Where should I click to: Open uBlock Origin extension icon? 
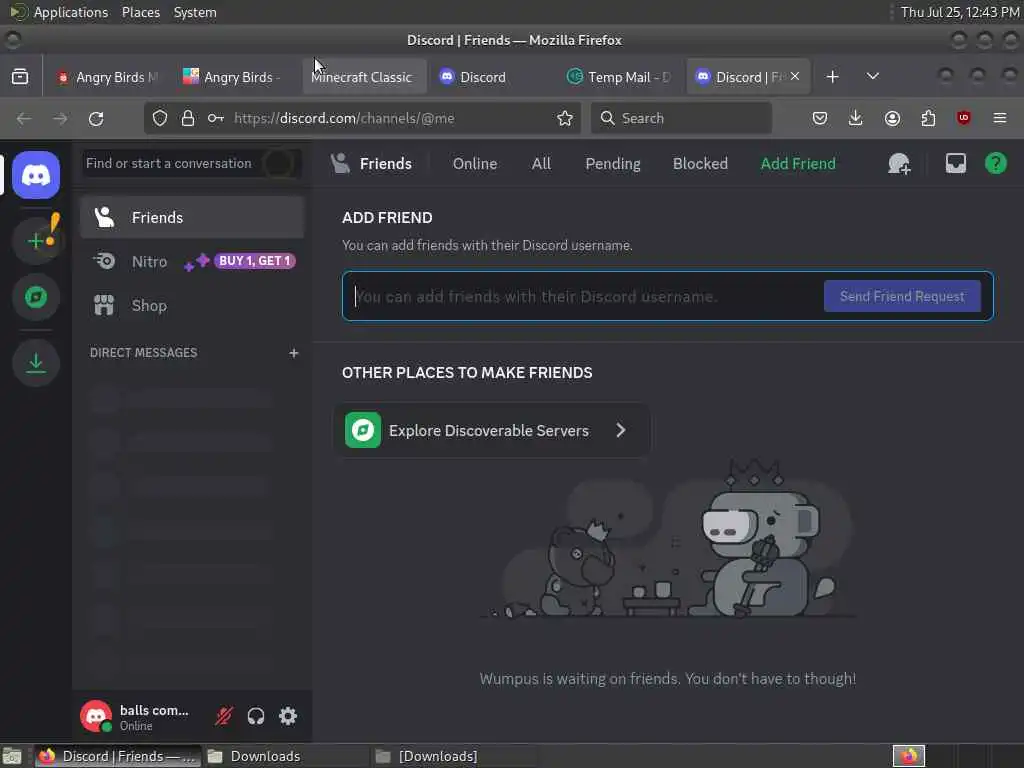(963, 118)
